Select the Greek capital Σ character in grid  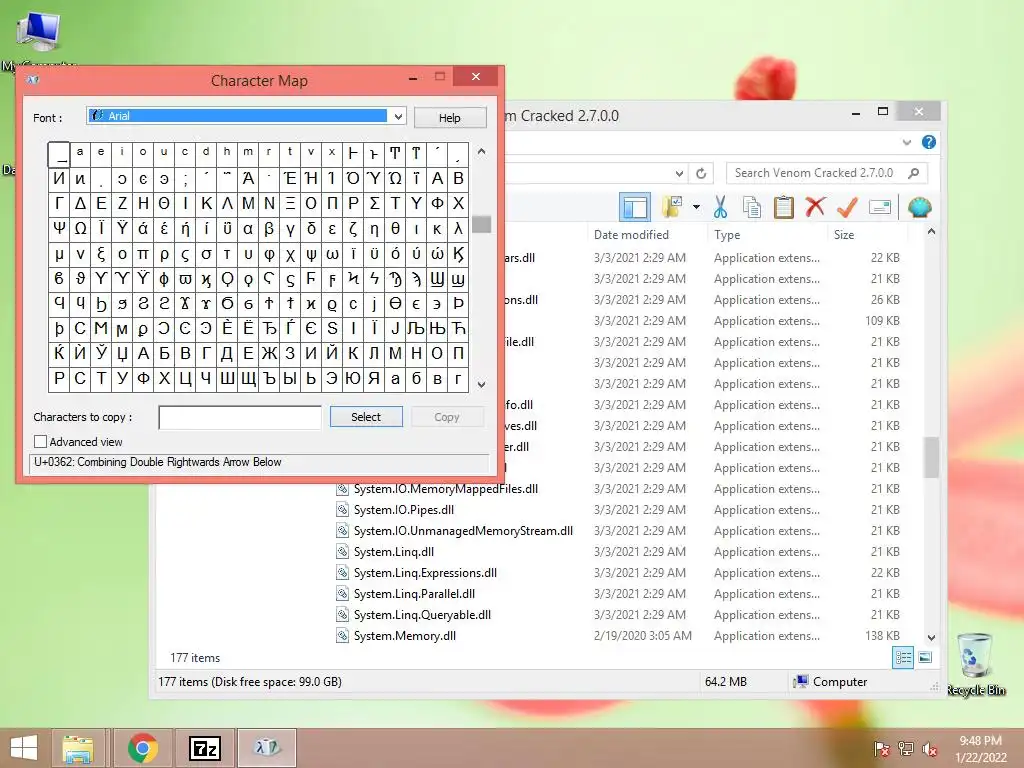pyautogui.click(x=374, y=204)
